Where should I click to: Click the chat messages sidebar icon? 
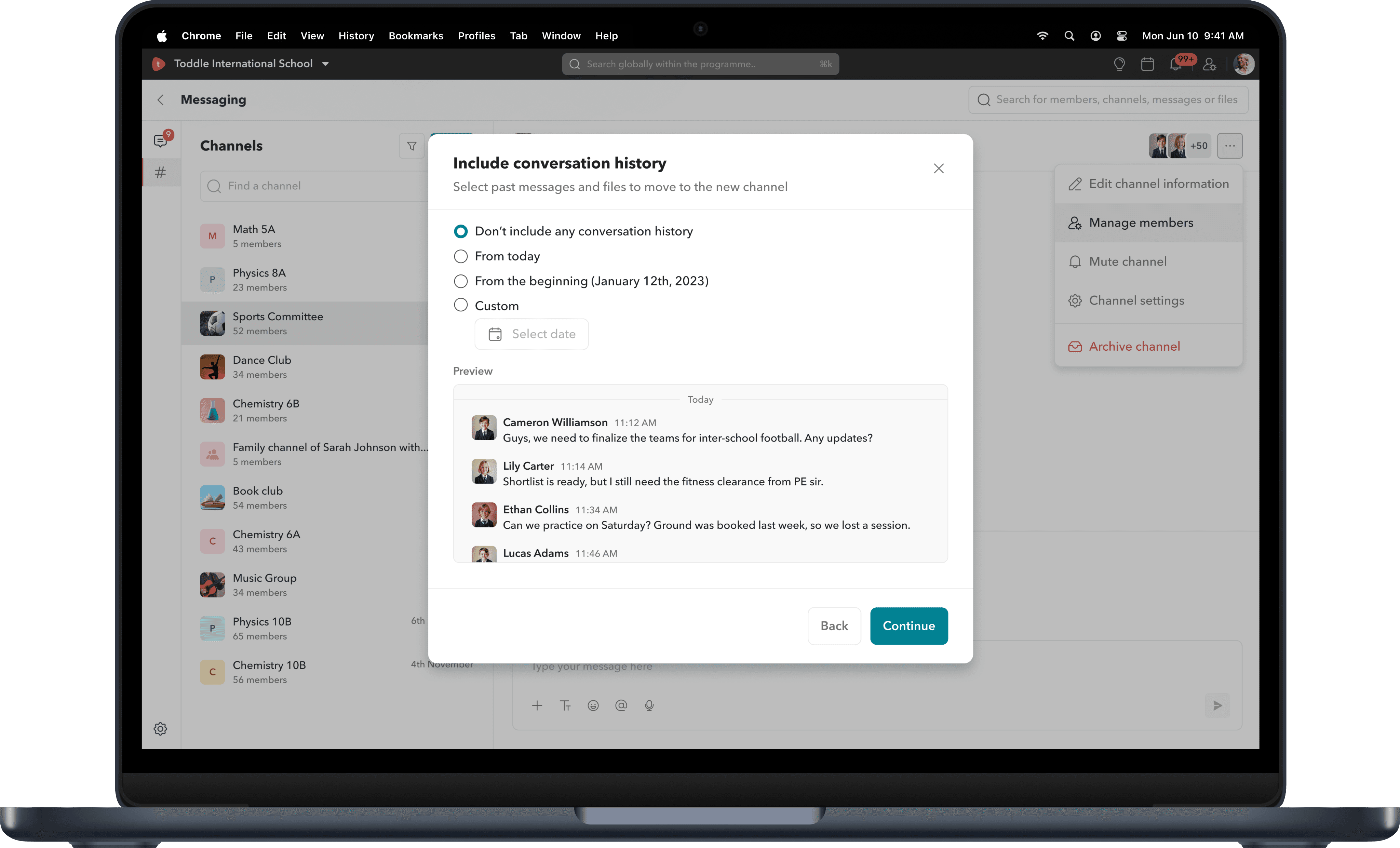click(161, 140)
